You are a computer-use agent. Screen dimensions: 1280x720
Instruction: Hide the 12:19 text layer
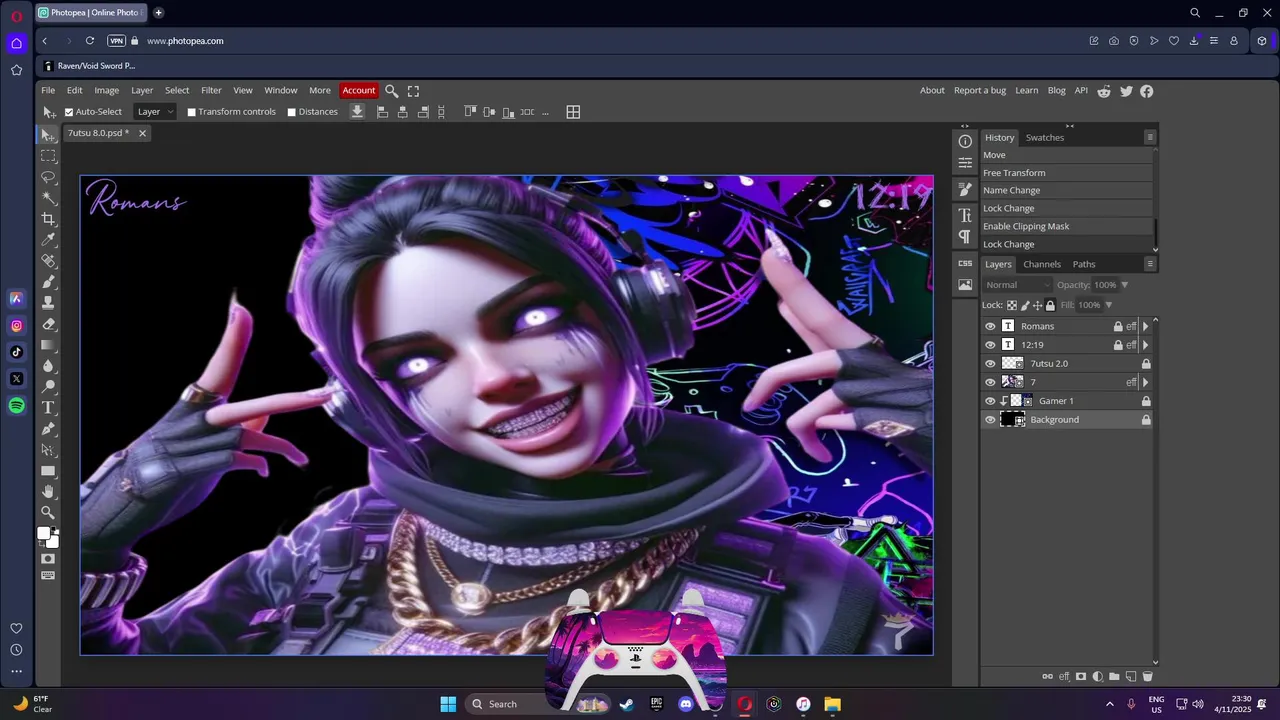click(x=990, y=345)
